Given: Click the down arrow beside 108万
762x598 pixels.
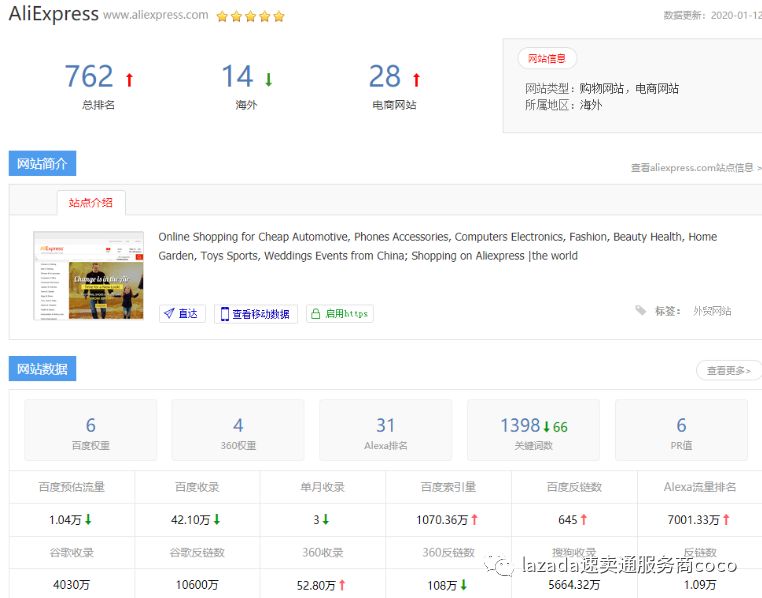Looking at the screenshot, I should [x=464, y=585].
